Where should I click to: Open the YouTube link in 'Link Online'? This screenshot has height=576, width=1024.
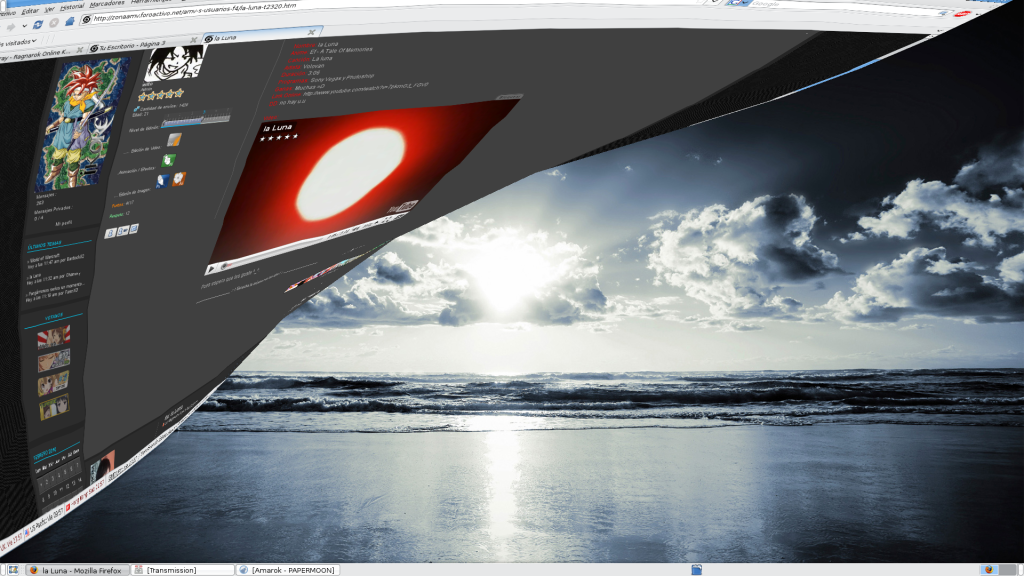pyautogui.click(x=366, y=89)
